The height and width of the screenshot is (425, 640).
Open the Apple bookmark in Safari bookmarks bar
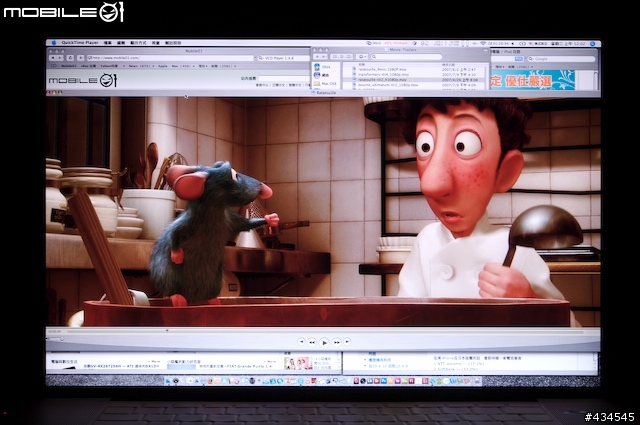162,66
